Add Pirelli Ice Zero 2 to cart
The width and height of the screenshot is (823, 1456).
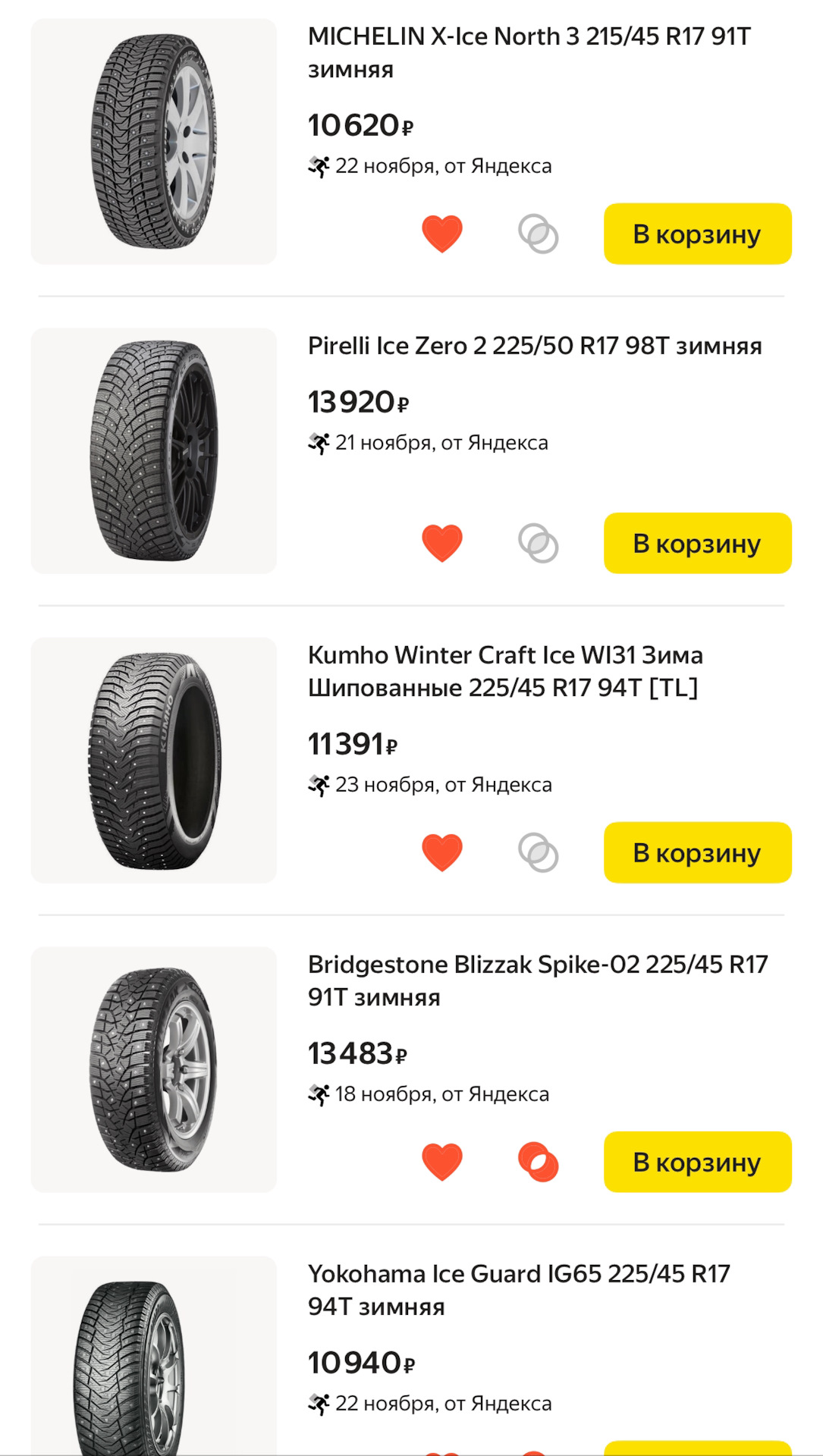point(697,543)
